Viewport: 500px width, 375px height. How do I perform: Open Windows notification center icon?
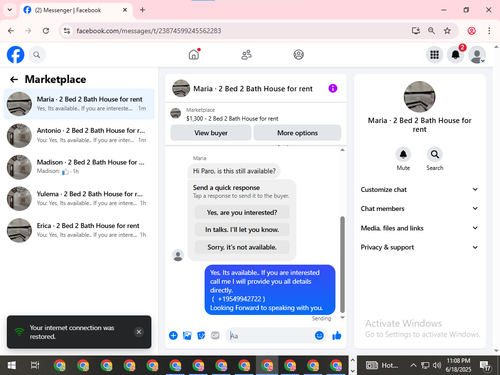485,366
